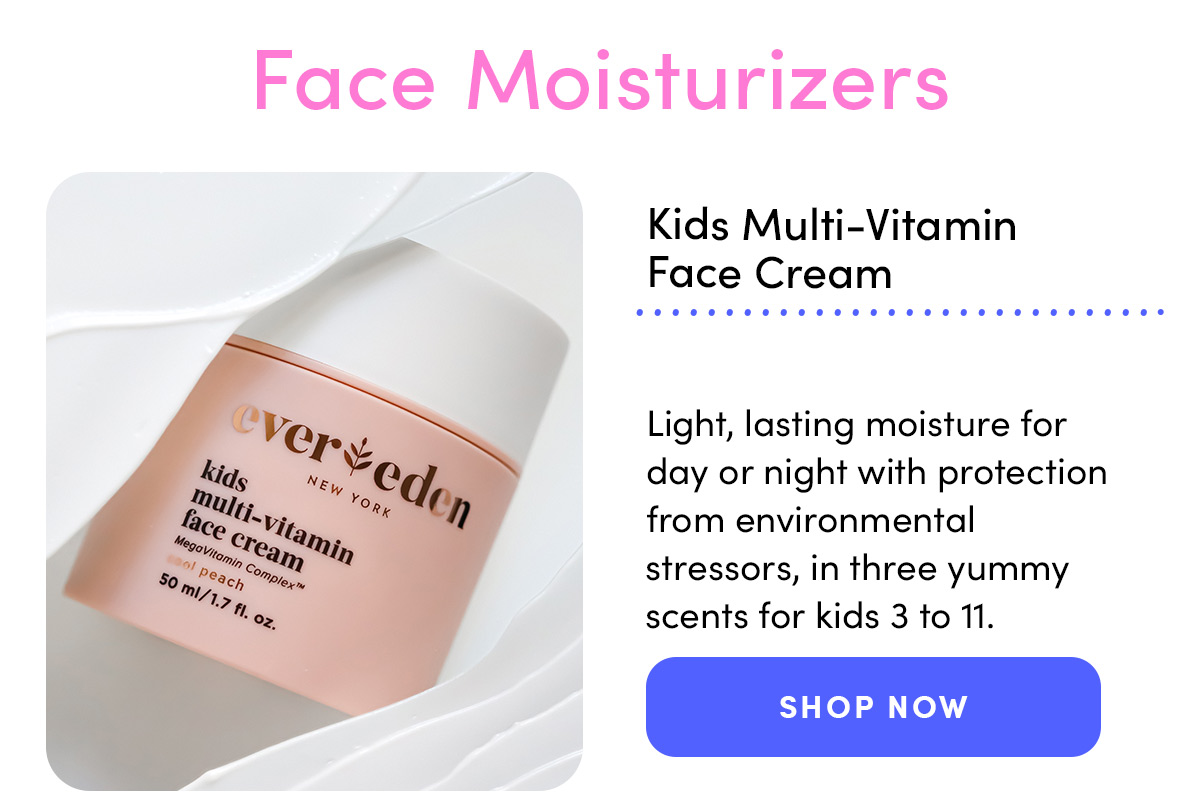Click the word "Moisturizers" in the pink heading
This screenshot has height=811, width=1200.
coord(708,81)
